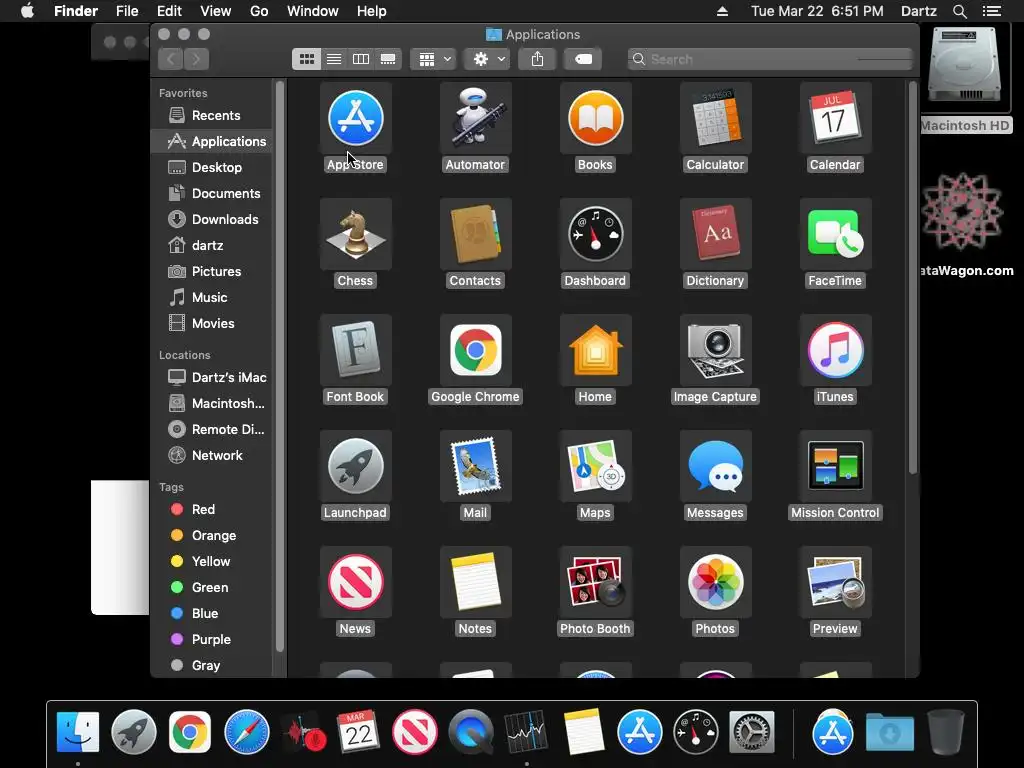Open the Maps app icon
Screen dimensions: 1024x768
(x=595, y=466)
